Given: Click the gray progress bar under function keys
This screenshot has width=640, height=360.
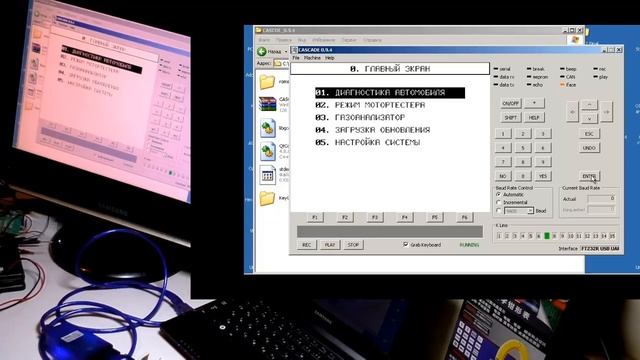Looking at the screenshot, I should point(390,231).
